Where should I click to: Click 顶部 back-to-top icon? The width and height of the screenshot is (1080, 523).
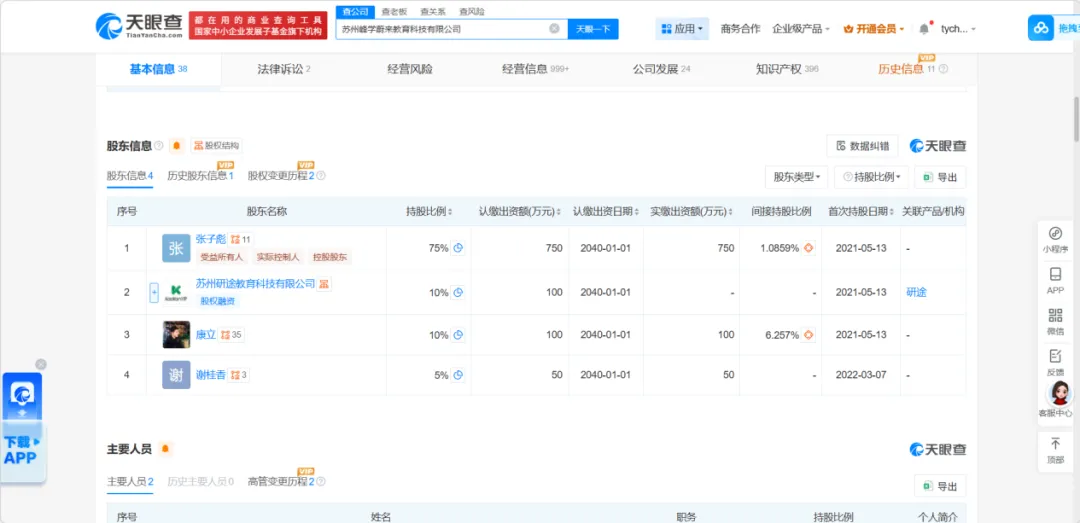tap(1055, 450)
